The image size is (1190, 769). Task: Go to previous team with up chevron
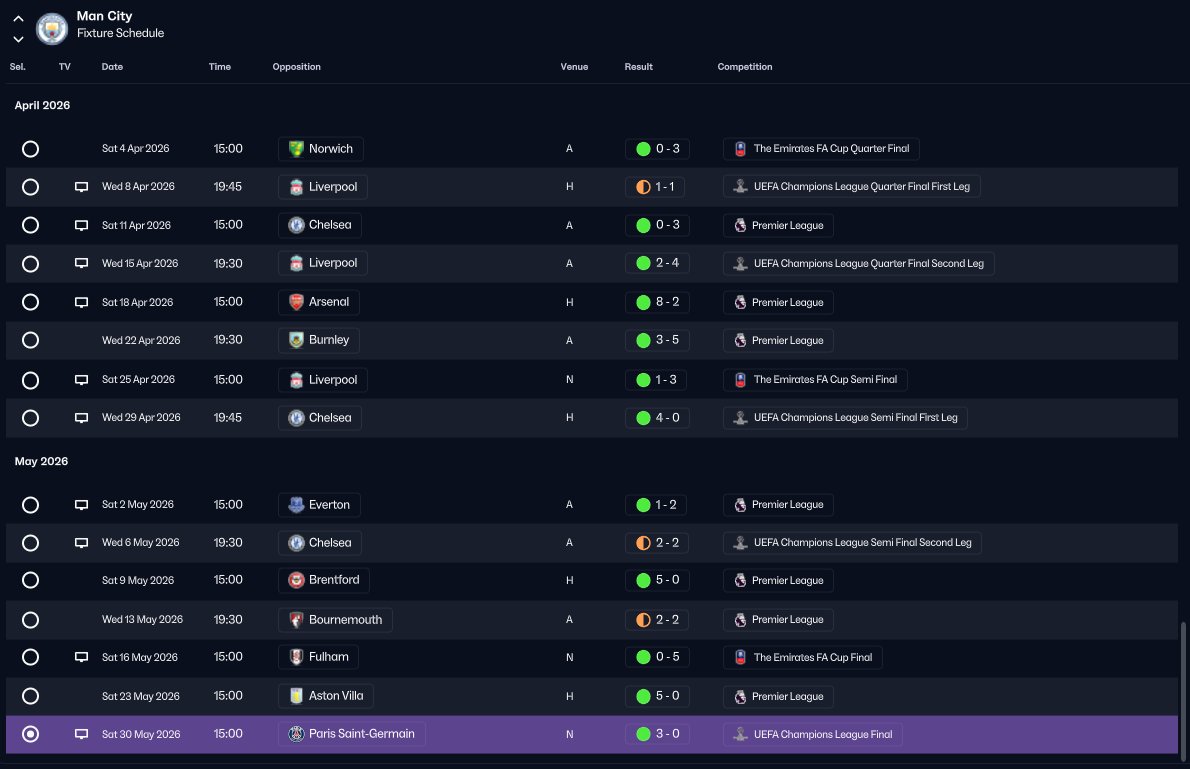click(18, 18)
